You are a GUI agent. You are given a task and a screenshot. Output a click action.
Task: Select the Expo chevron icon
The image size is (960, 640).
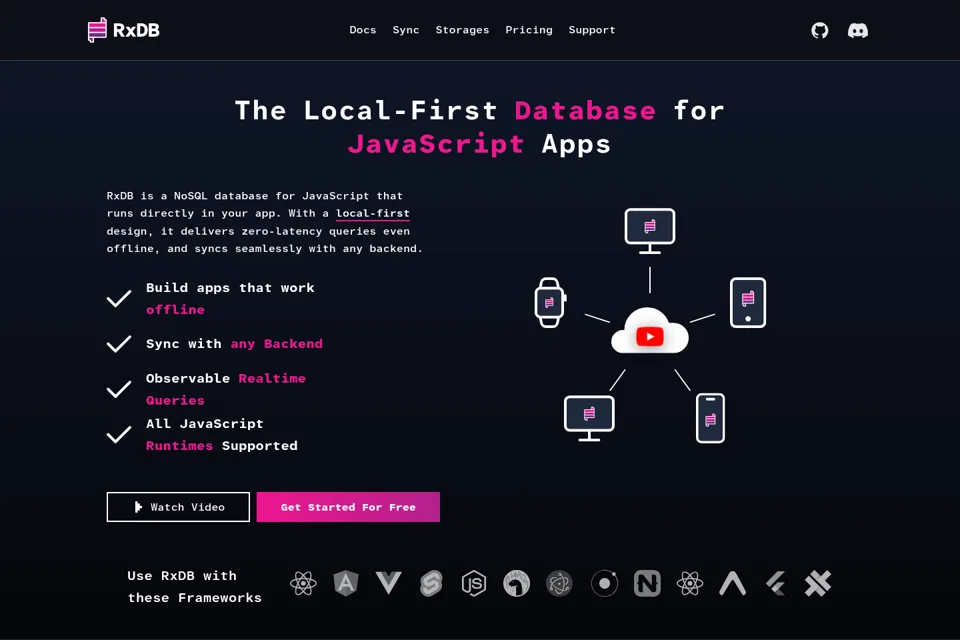[x=733, y=583]
